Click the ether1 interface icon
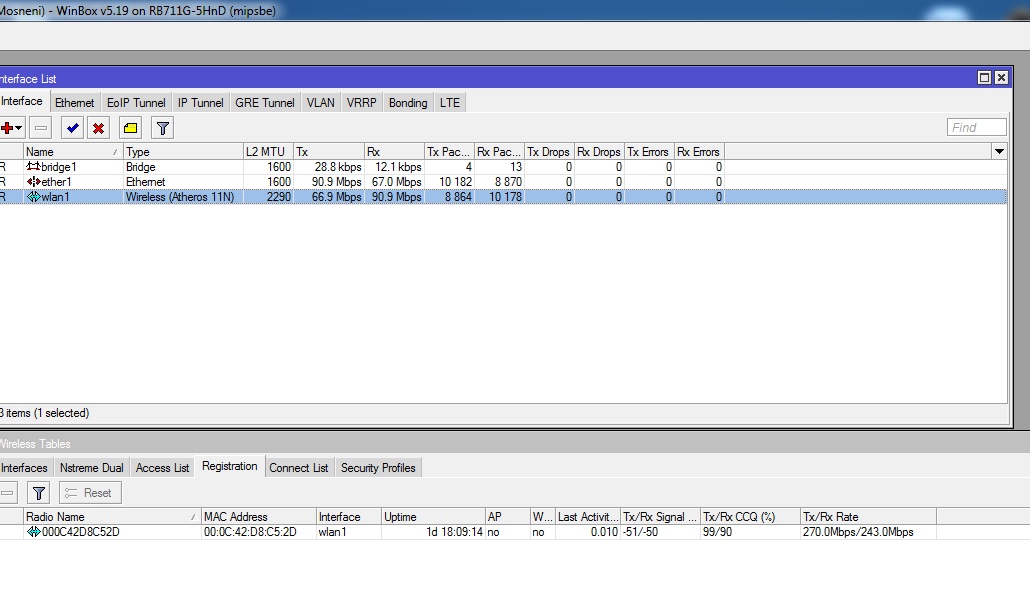This screenshot has width=1030, height=614. pos(33,182)
